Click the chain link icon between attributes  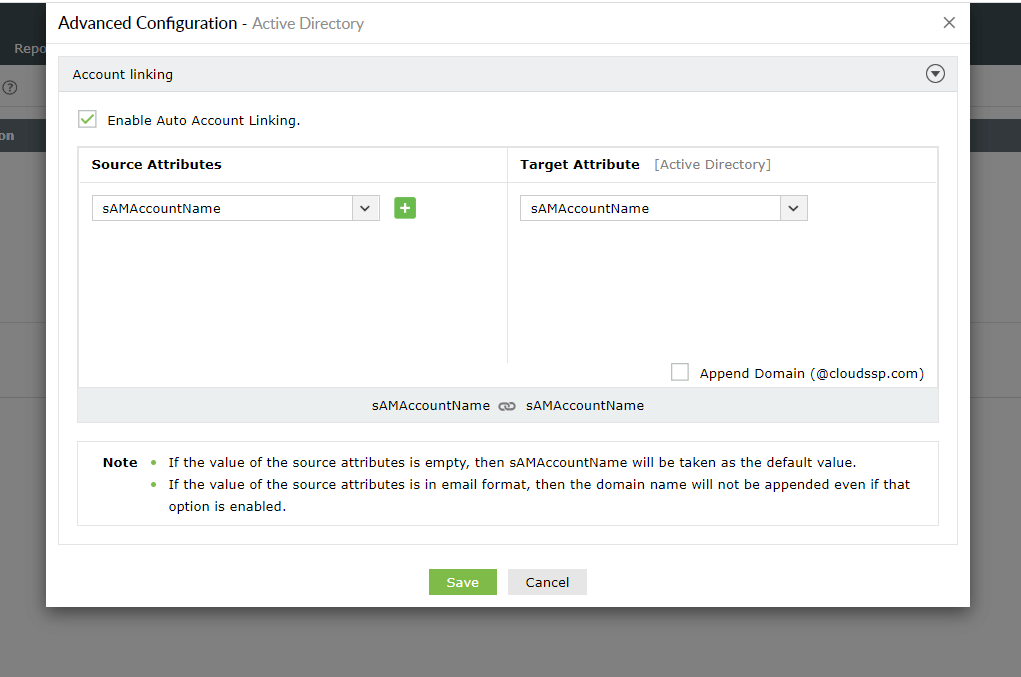point(508,406)
